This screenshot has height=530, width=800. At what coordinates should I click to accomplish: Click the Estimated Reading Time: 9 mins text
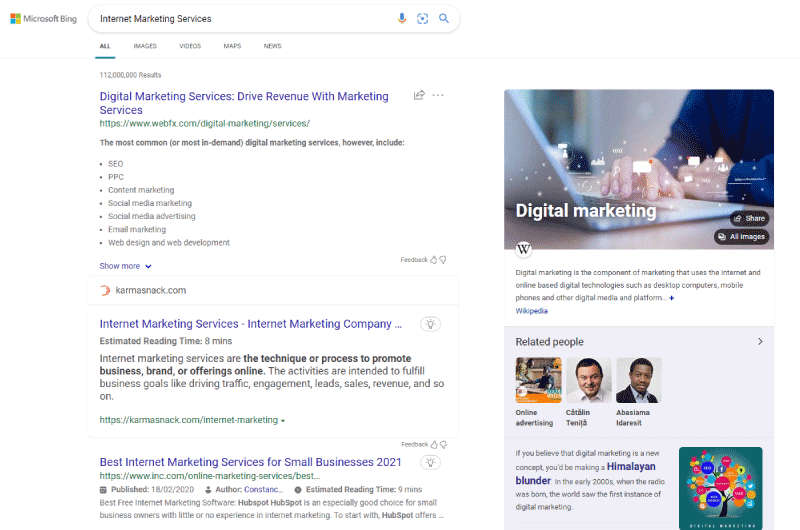point(364,489)
